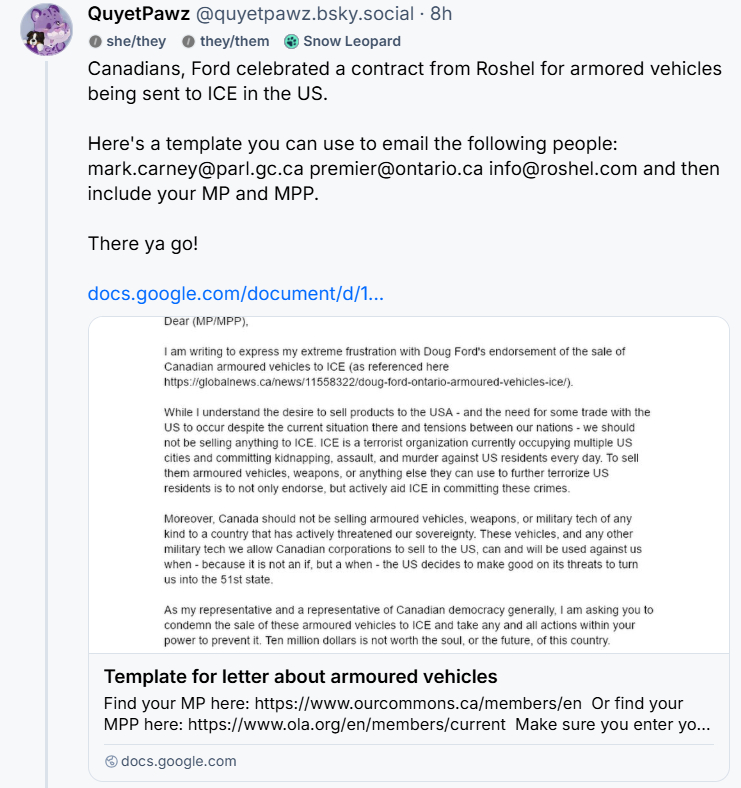Click the card description starting "Find your MP here"
Screen dimensions: 741x788
coord(407,713)
